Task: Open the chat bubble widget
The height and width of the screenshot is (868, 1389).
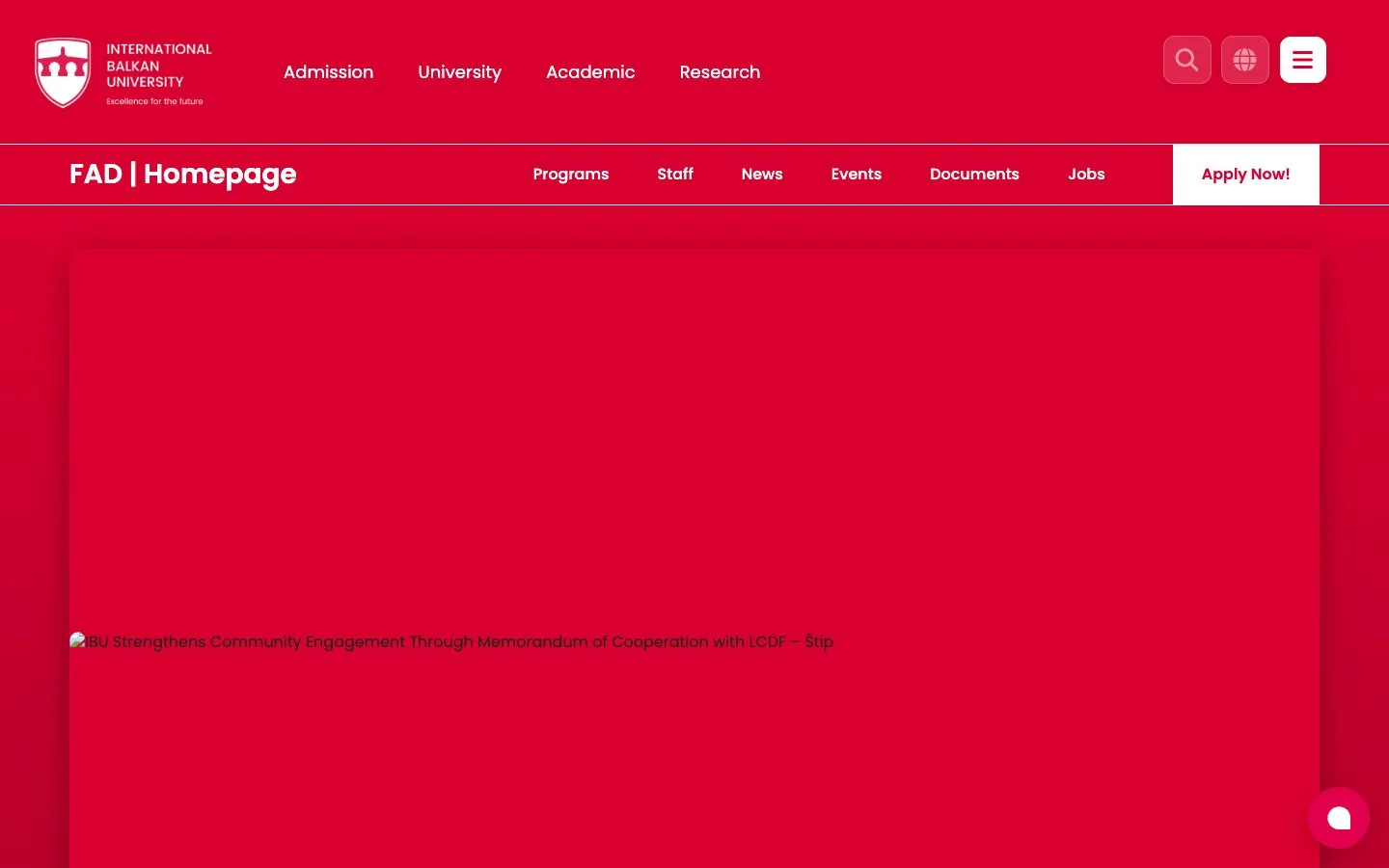Action: [1339, 818]
